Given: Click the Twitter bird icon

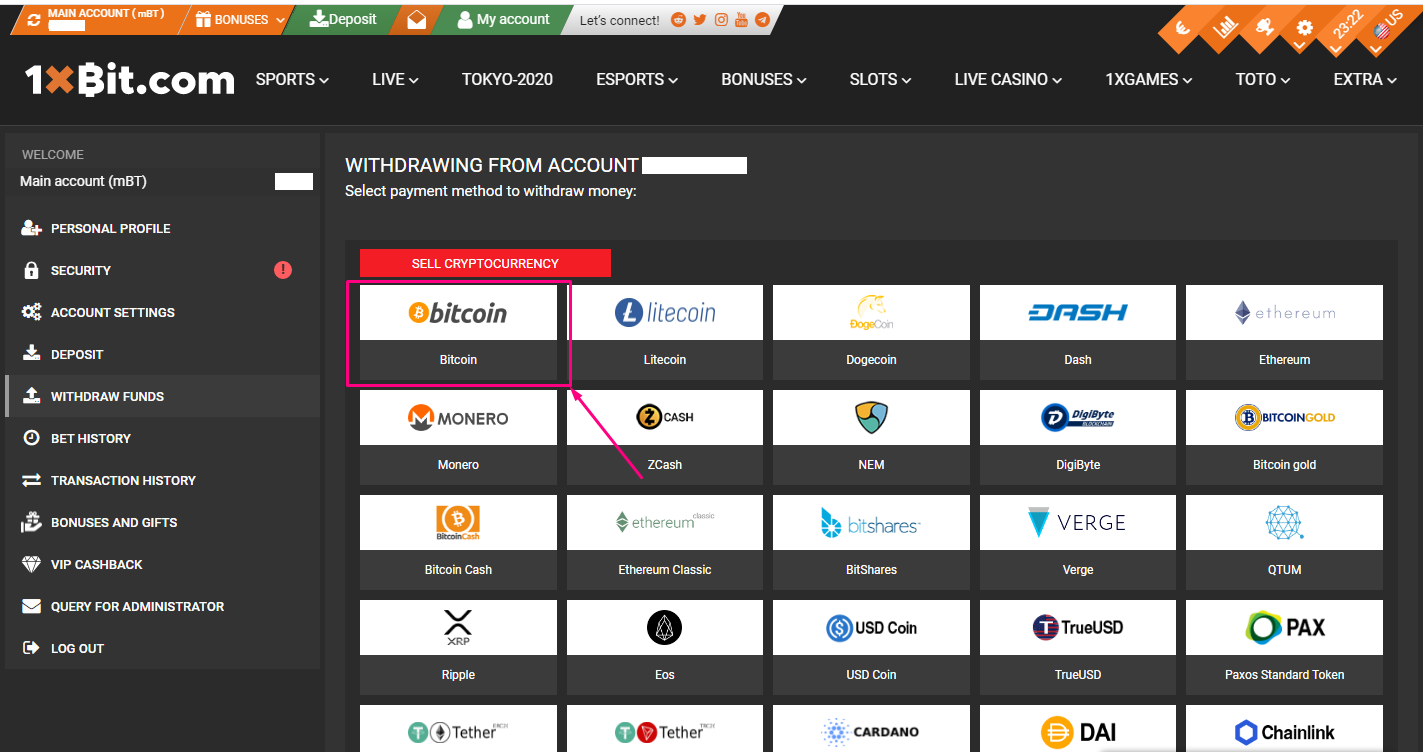Looking at the screenshot, I should tap(700, 19).
